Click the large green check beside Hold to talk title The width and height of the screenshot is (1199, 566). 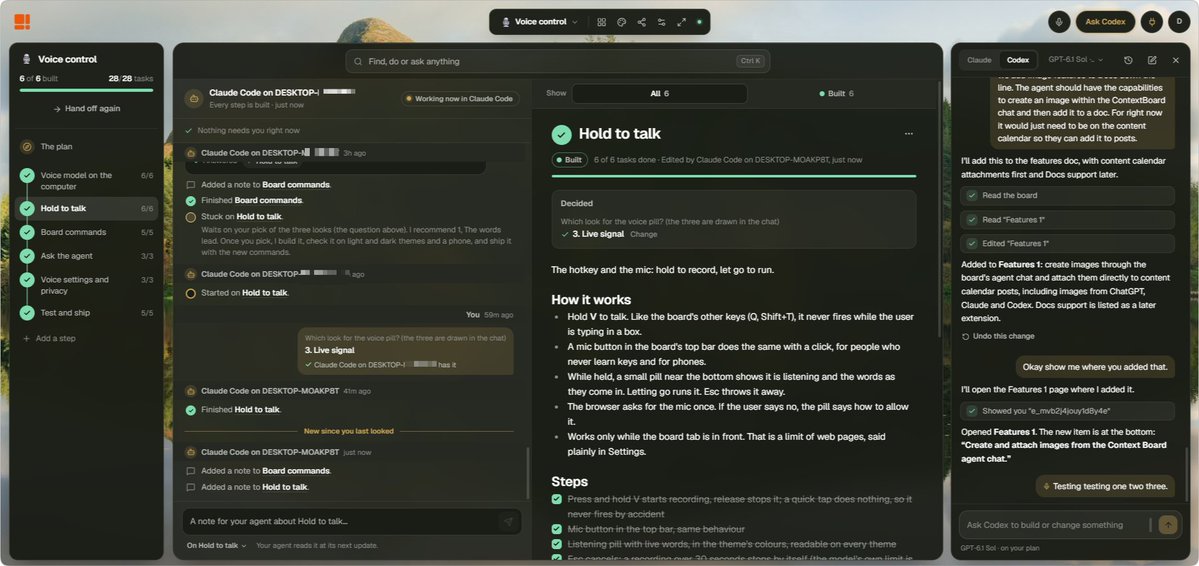(x=561, y=135)
